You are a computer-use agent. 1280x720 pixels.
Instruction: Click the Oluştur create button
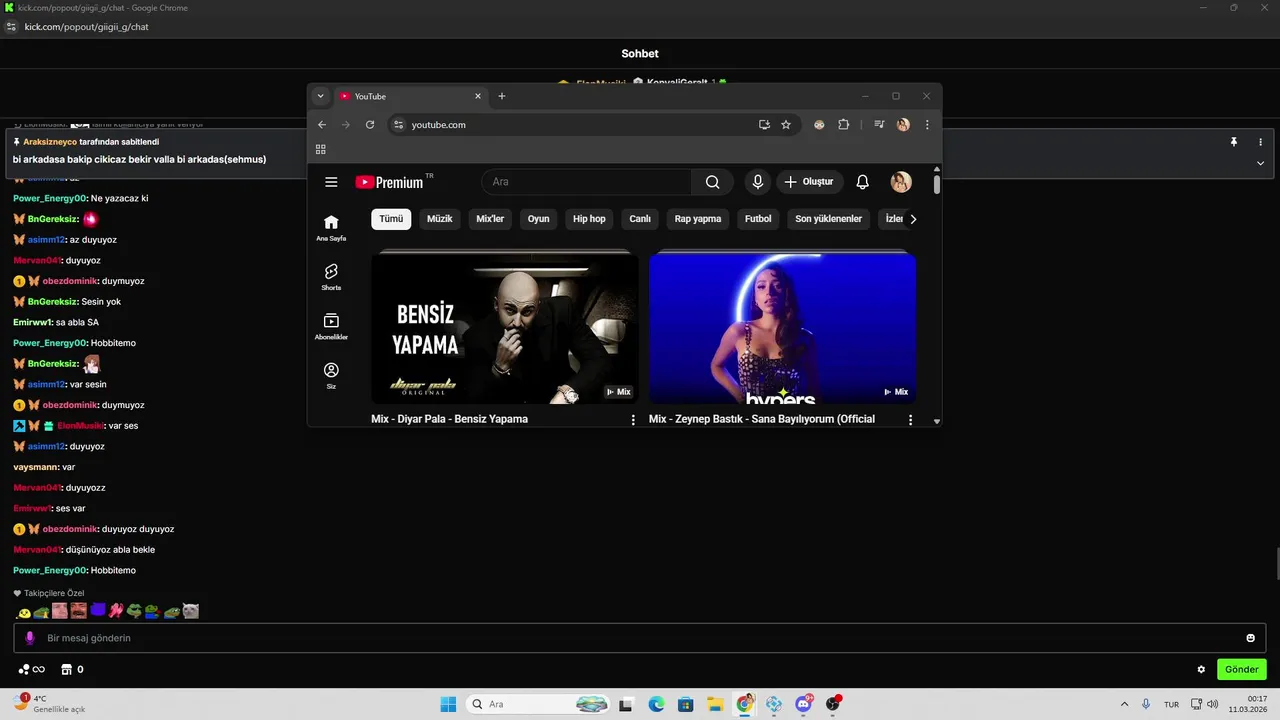click(810, 182)
